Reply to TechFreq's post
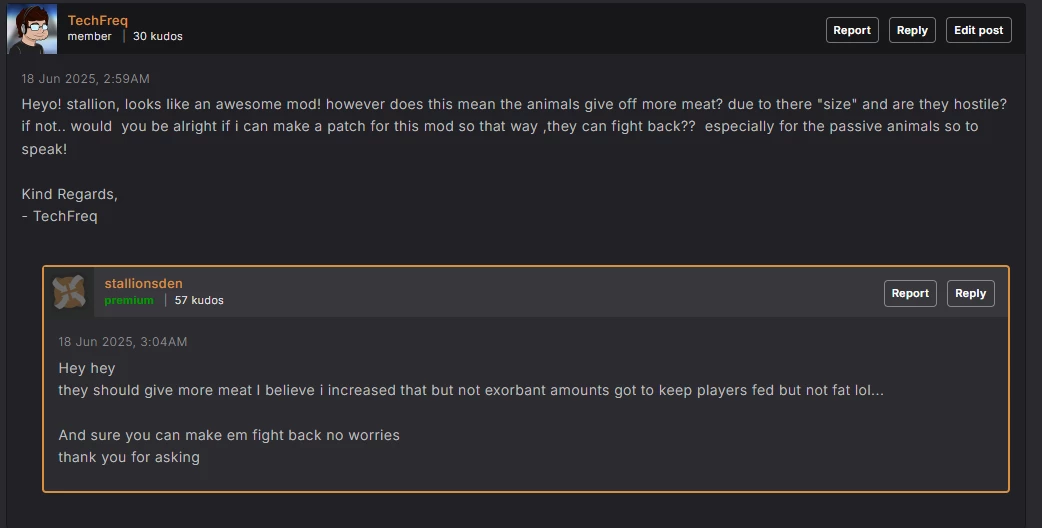The image size is (1042, 528). click(912, 30)
